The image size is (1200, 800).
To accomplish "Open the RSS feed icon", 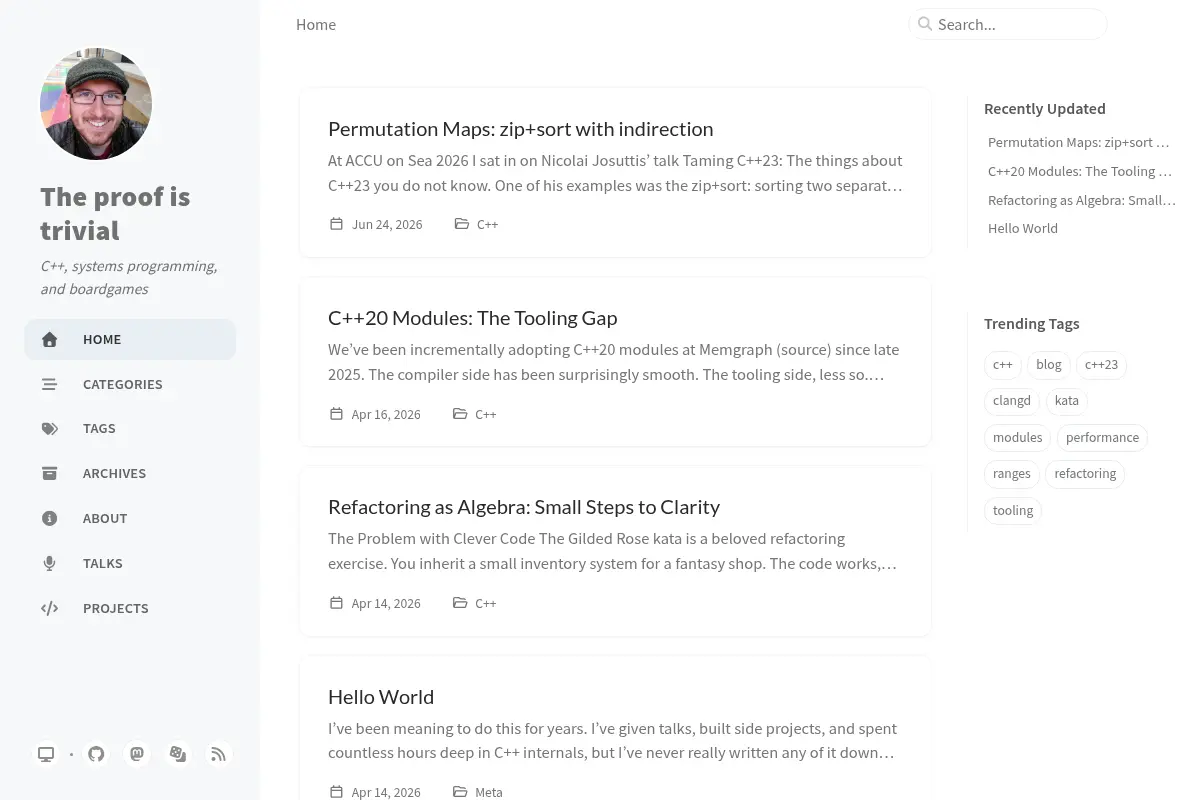I will pos(219,754).
